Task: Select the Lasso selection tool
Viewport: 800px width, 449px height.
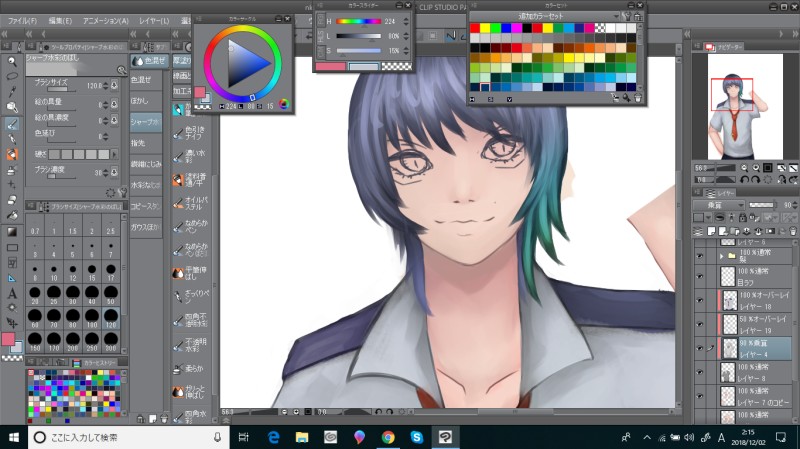Action: 12,77
